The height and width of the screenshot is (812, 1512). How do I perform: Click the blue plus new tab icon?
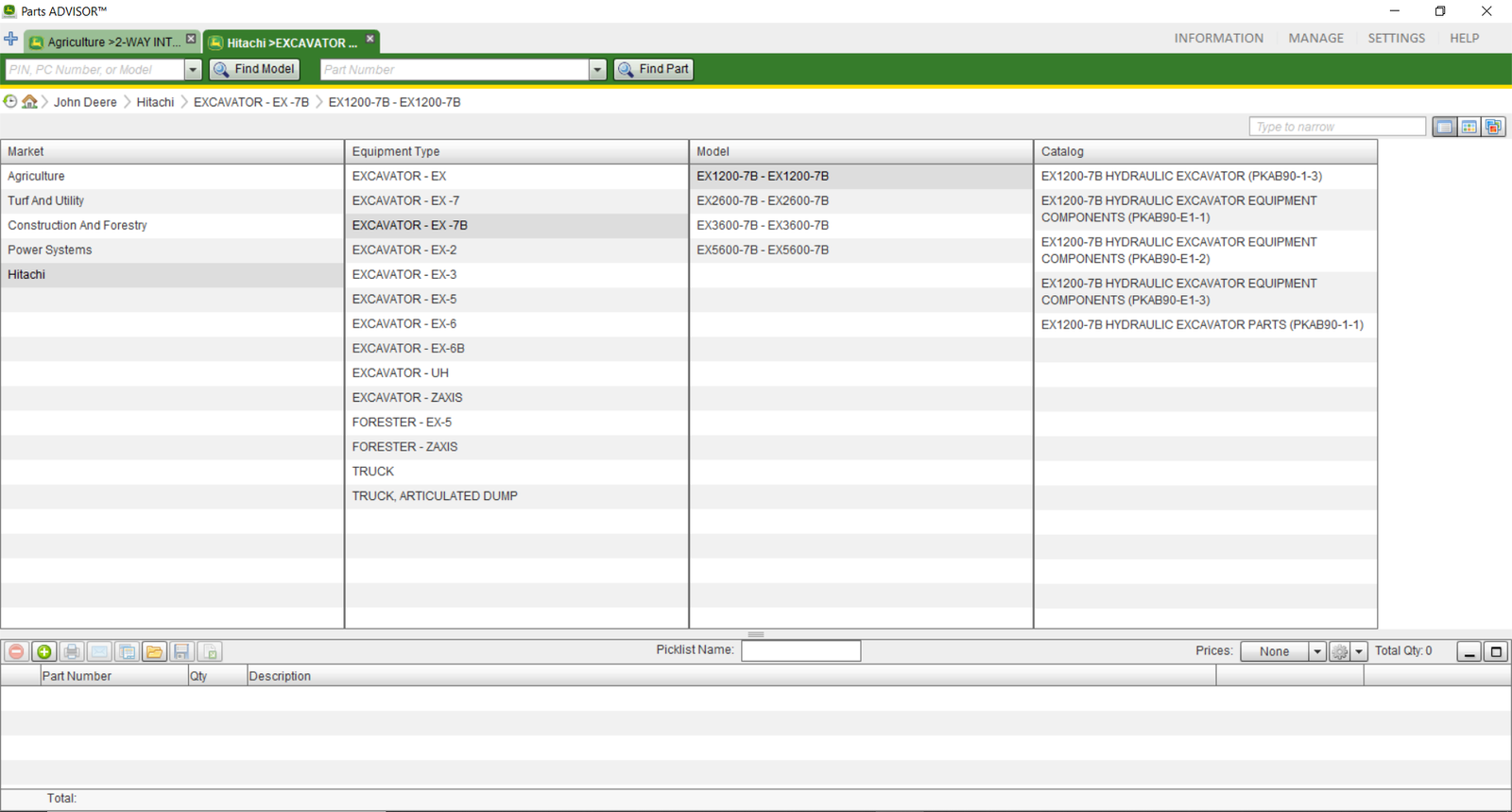pos(11,39)
